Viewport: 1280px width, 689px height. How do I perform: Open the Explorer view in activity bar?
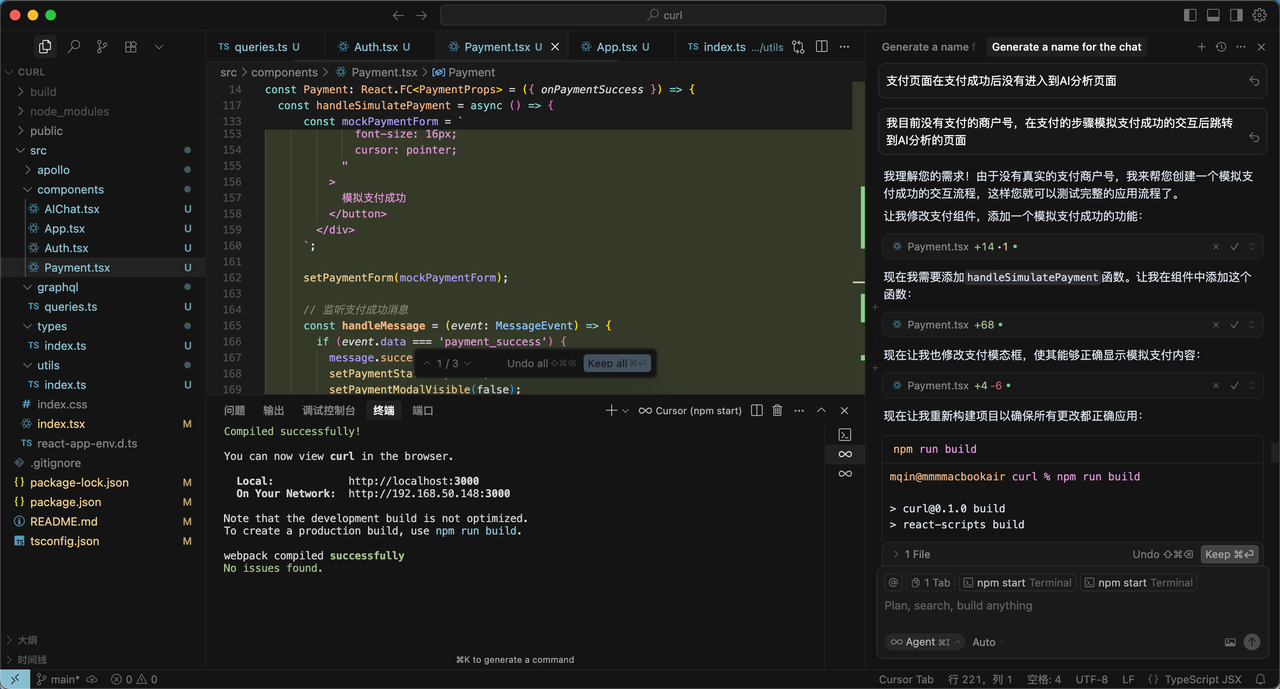click(x=45, y=46)
